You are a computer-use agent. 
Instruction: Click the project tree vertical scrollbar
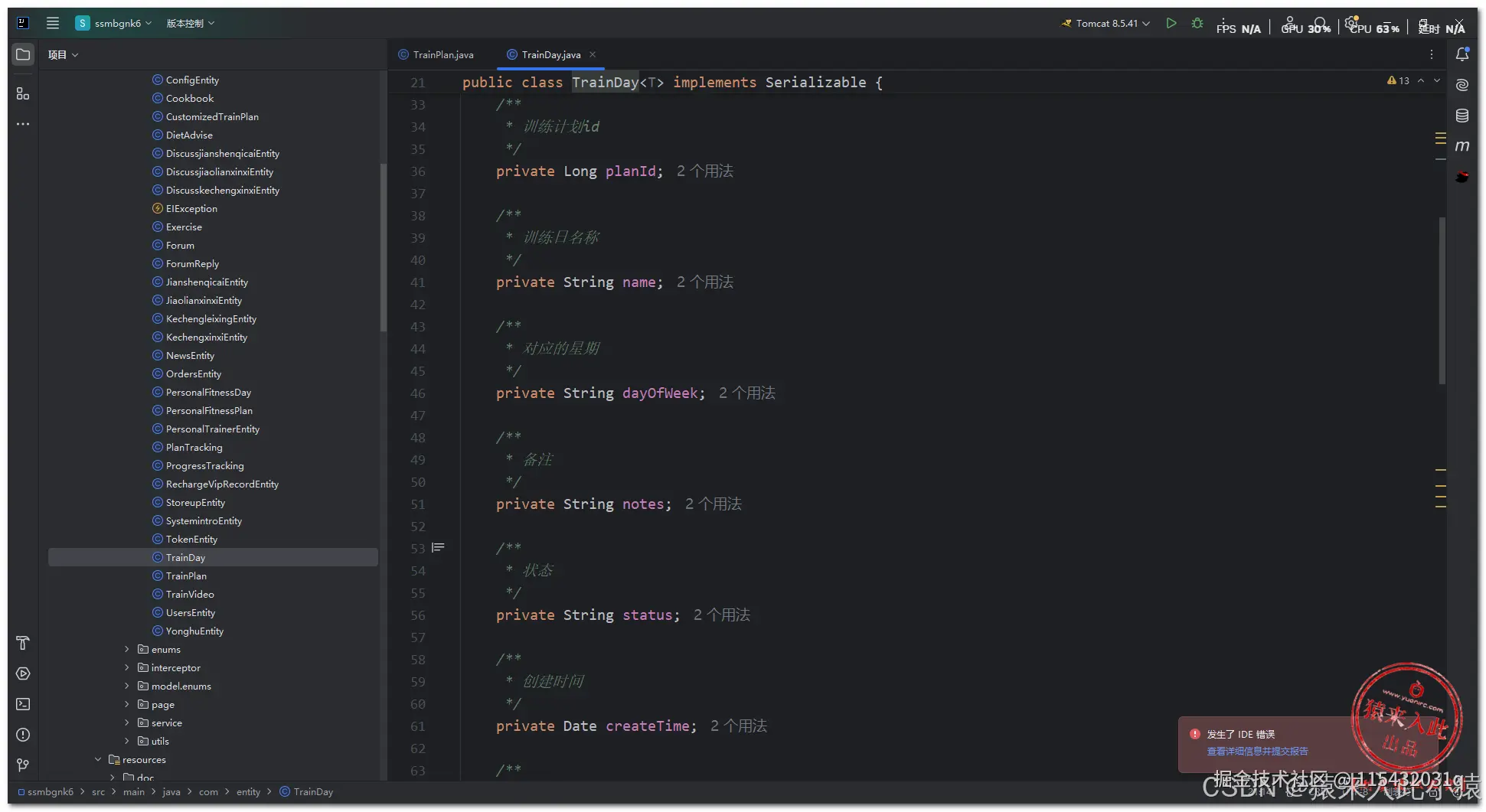pyautogui.click(x=383, y=248)
